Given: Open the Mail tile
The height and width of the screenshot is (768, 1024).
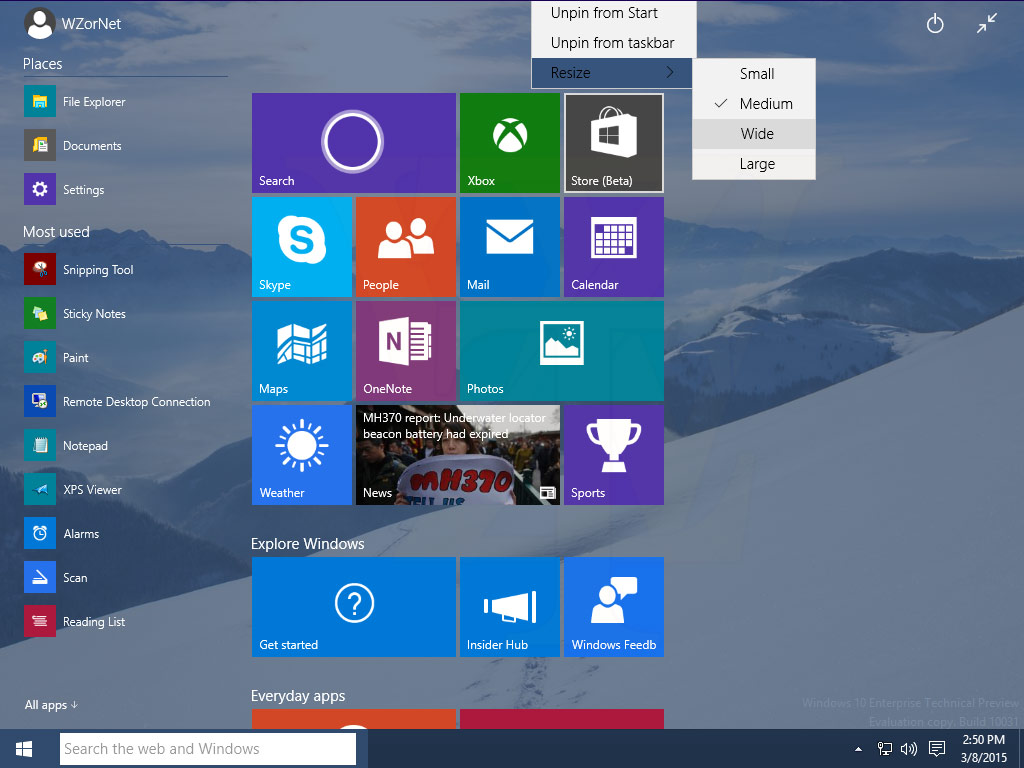Looking at the screenshot, I should click(509, 247).
